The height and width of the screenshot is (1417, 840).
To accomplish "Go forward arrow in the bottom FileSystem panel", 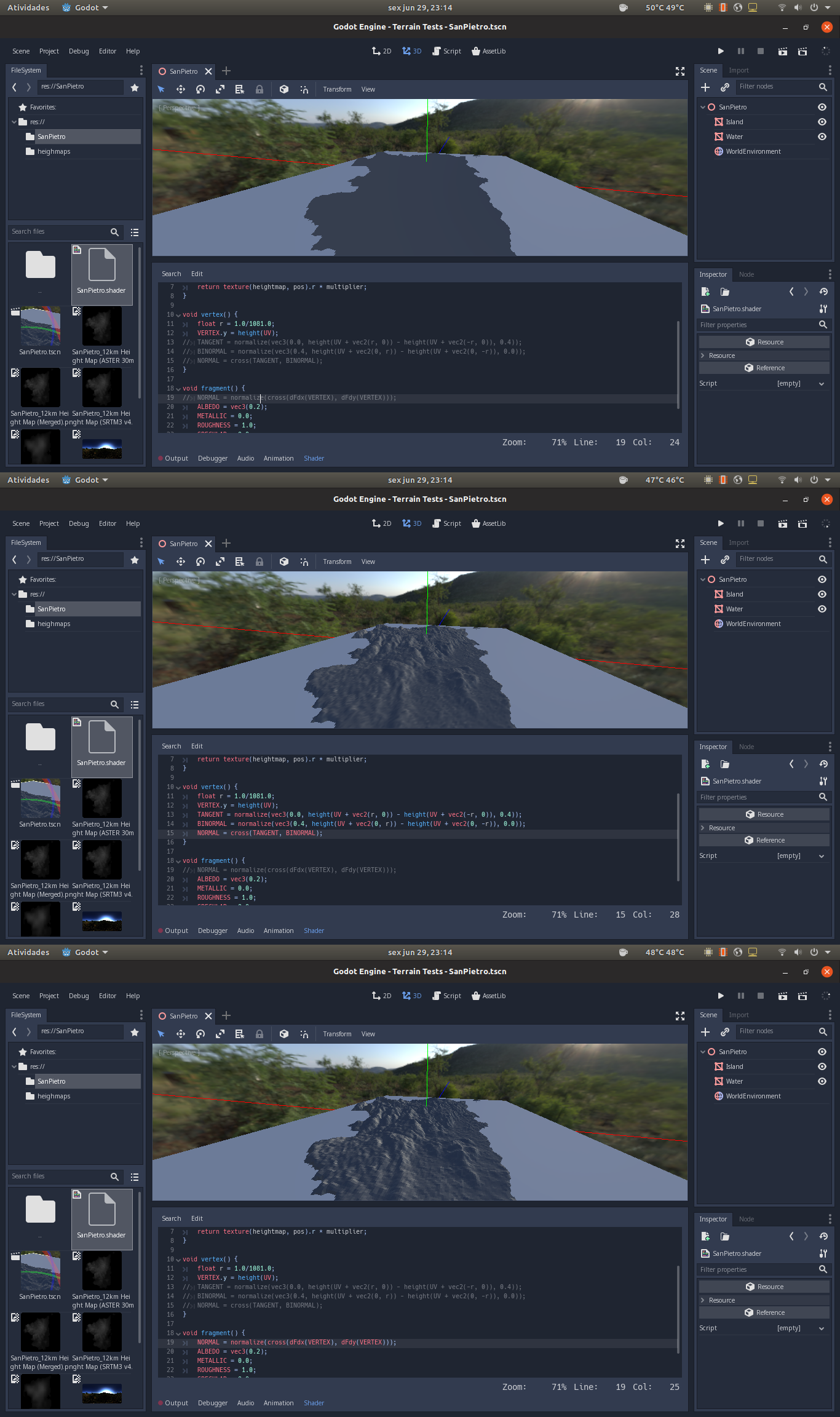I will [28, 1032].
